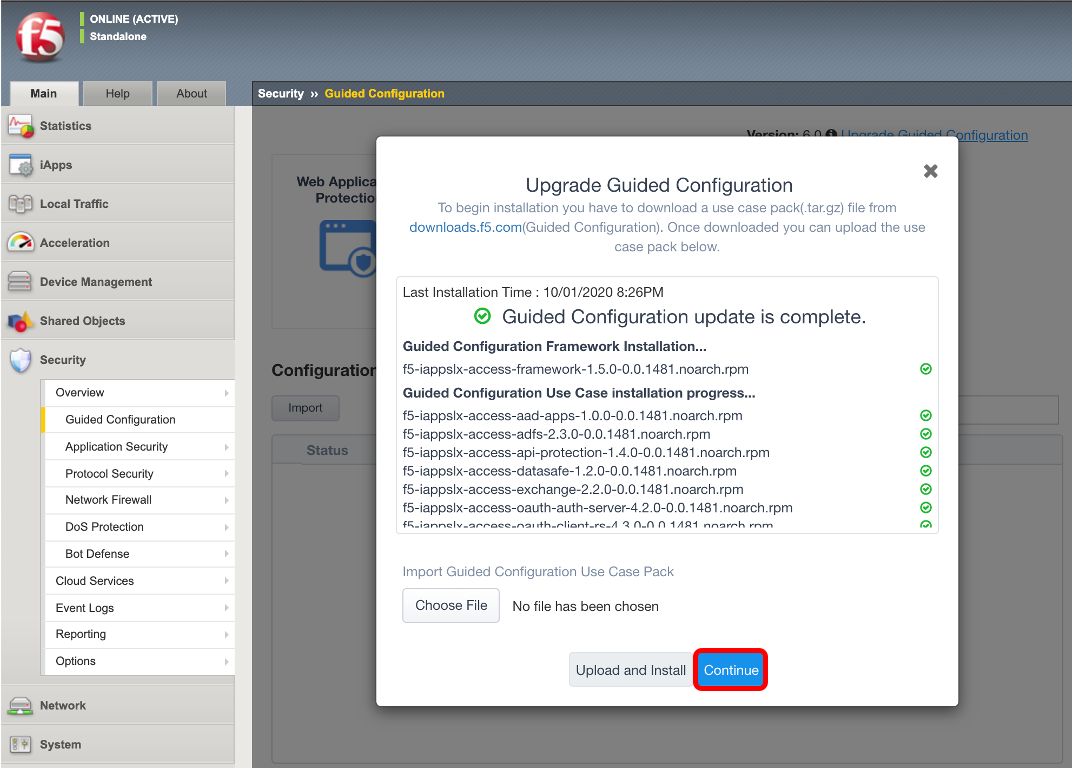The width and height of the screenshot is (1072, 768).
Task: Expand the Application Security submenu arrow
Action: pos(226,447)
